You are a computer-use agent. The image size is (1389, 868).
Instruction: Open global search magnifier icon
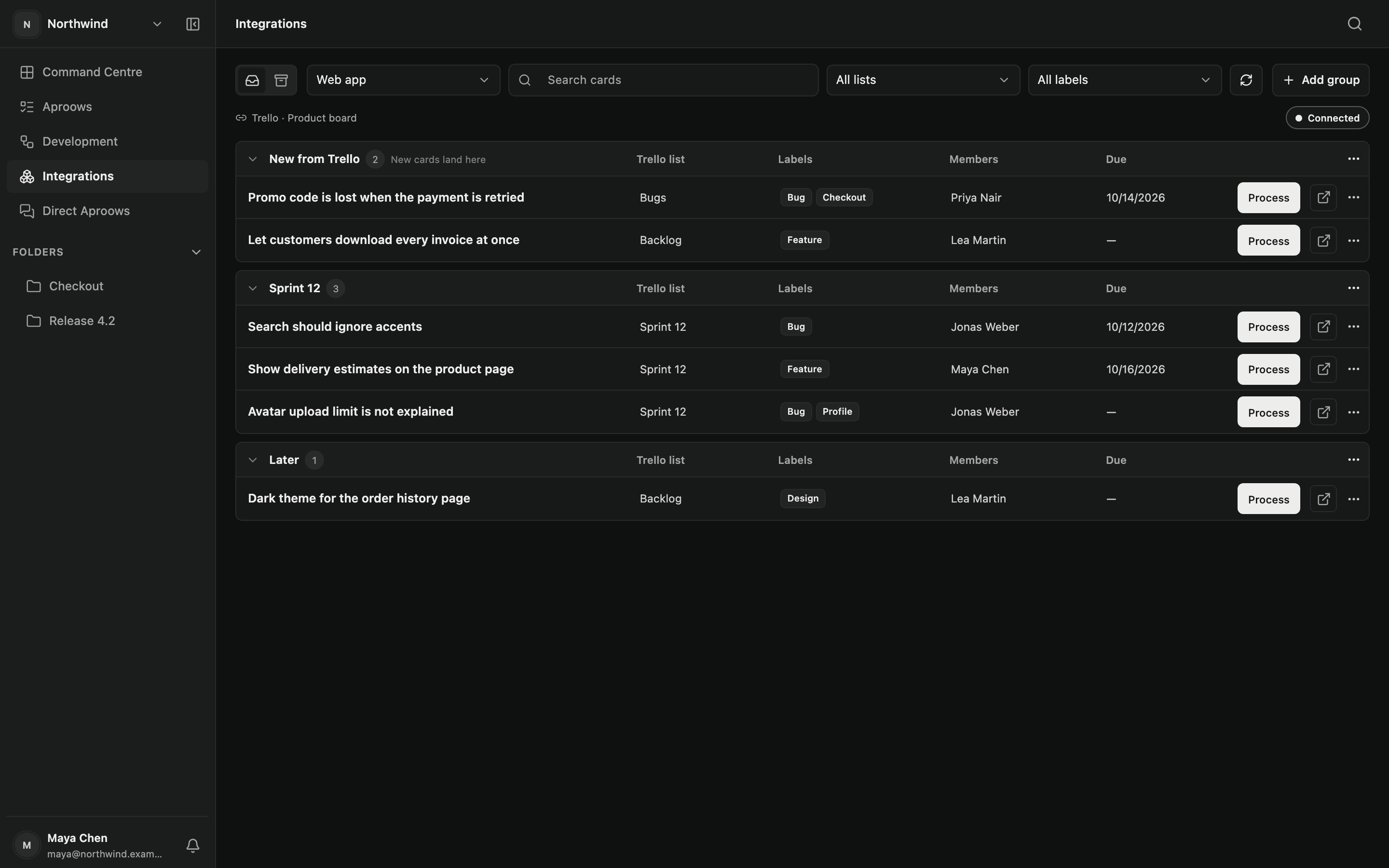pyautogui.click(x=1355, y=24)
